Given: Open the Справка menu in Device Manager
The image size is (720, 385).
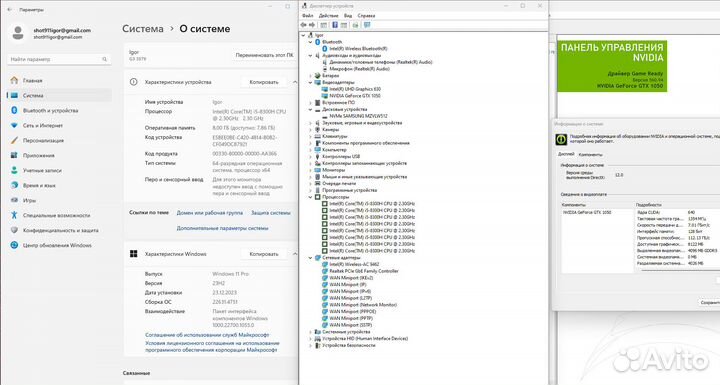Looking at the screenshot, I should pyautogui.click(x=366, y=16).
